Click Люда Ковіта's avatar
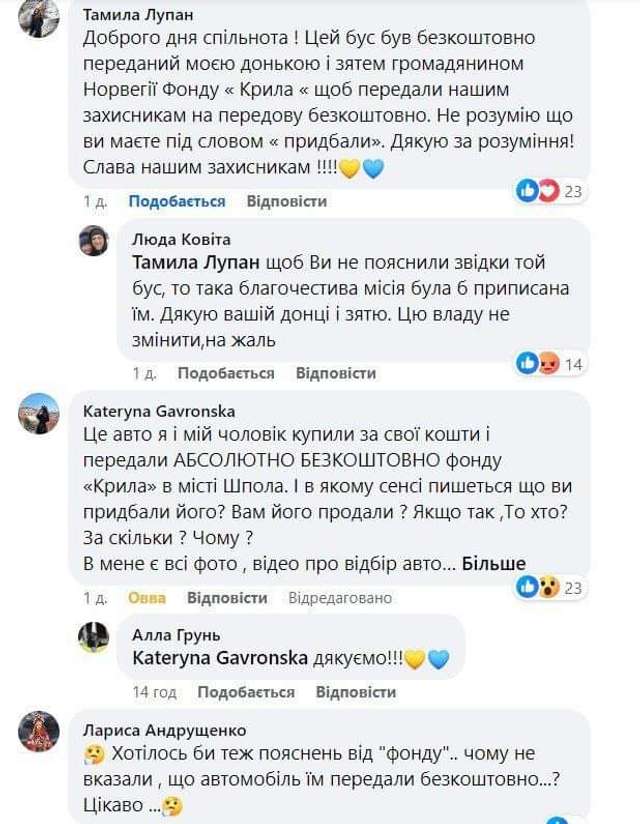The height and width of the screenshot is (824, 640). coord(94,241)
